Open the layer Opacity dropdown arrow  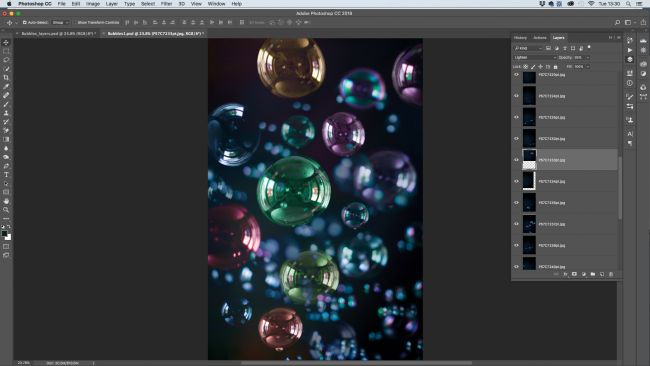coord(588,58)
